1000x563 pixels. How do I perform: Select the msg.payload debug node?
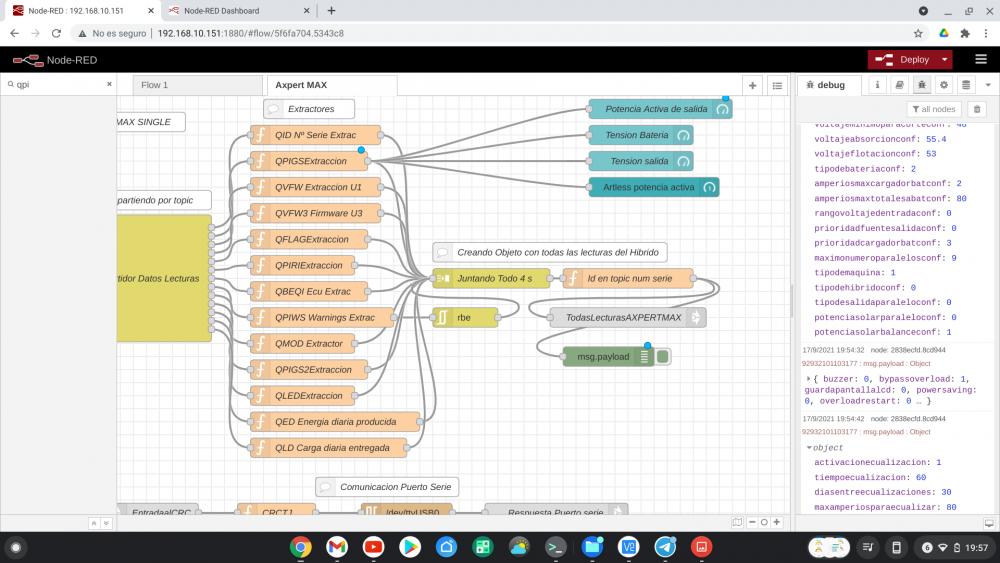(608, 357)
